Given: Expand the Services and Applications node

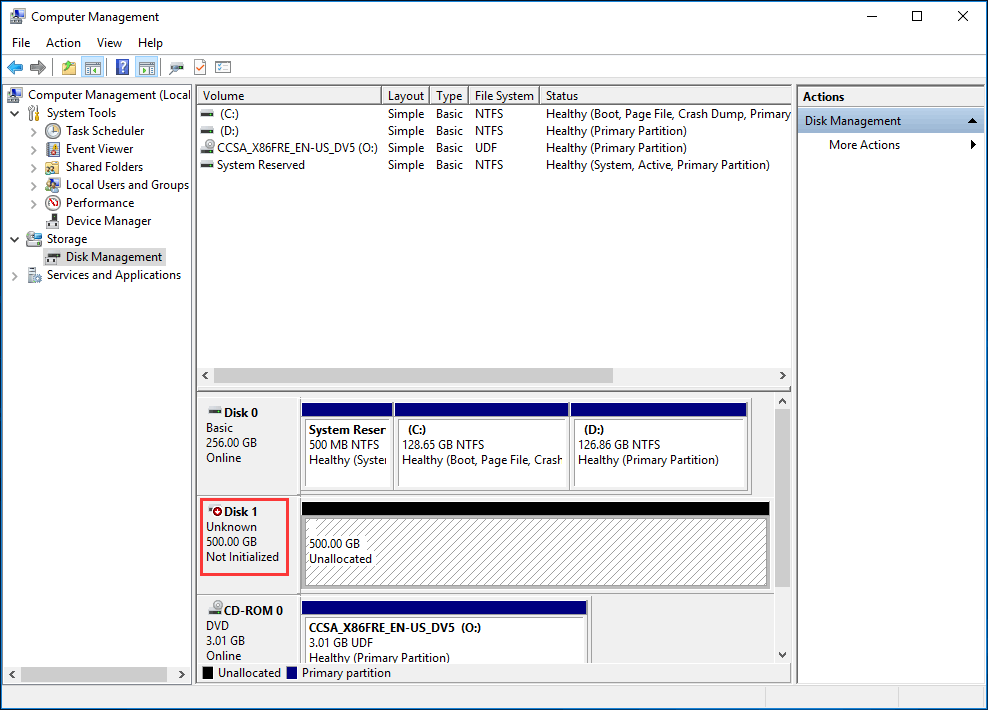Looking at the screenshot, I should [x=15, y=276].
